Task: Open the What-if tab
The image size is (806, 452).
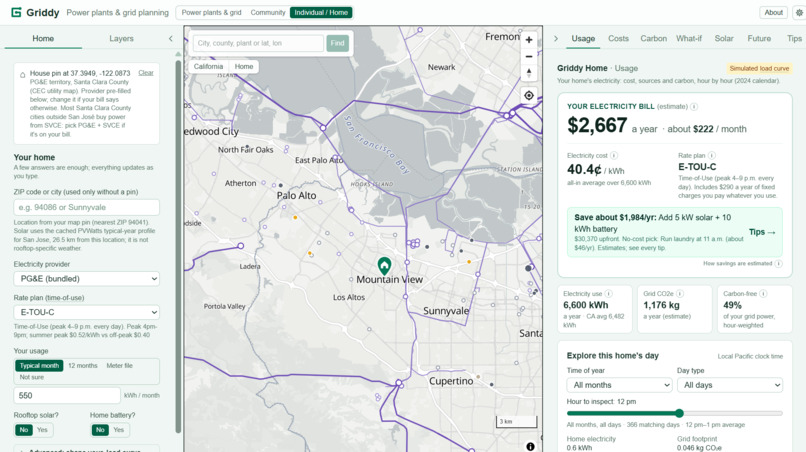Action: [689, 39]
